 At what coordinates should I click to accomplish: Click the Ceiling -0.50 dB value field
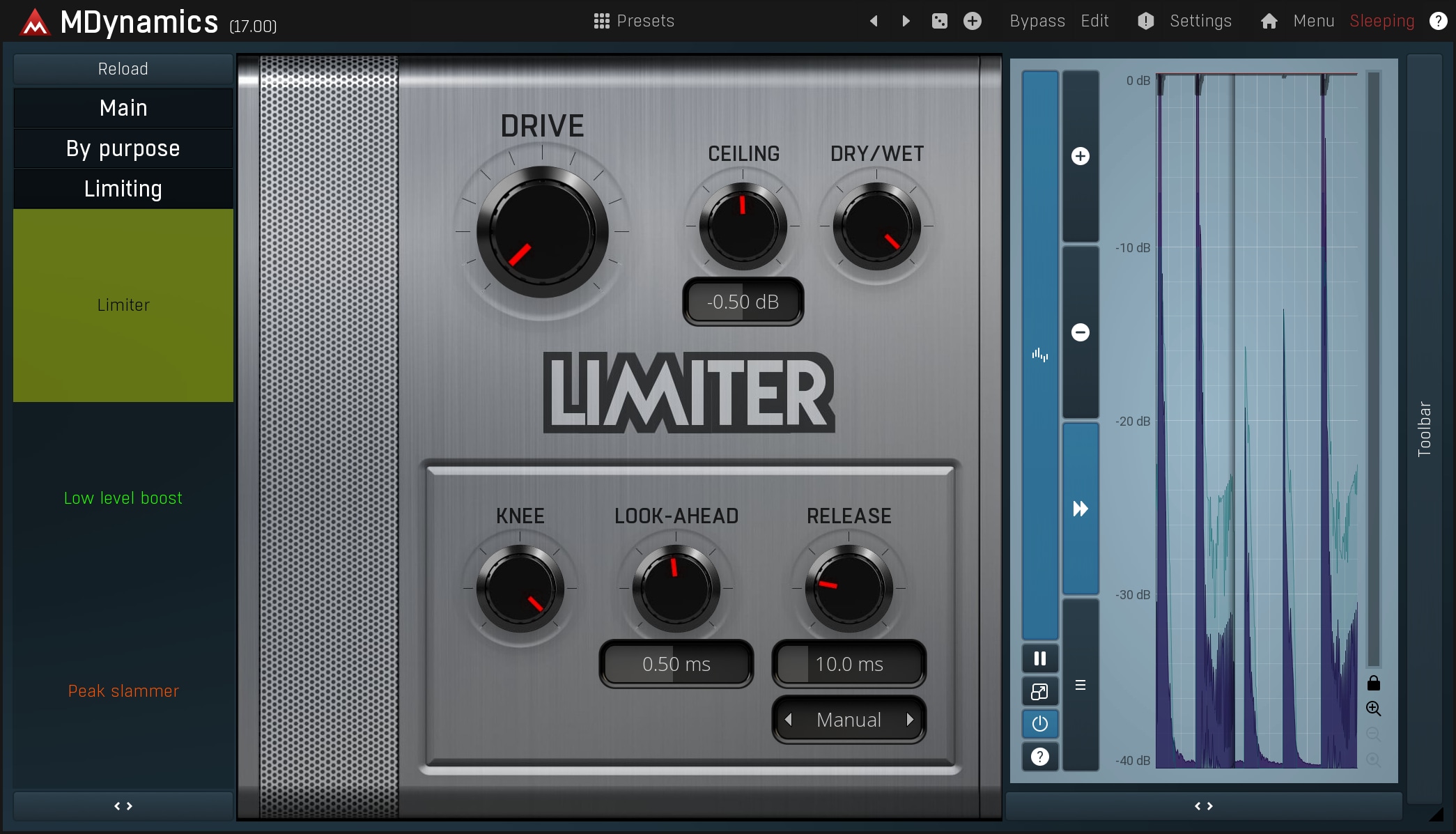pyautogui.click(x=743, y=302)
